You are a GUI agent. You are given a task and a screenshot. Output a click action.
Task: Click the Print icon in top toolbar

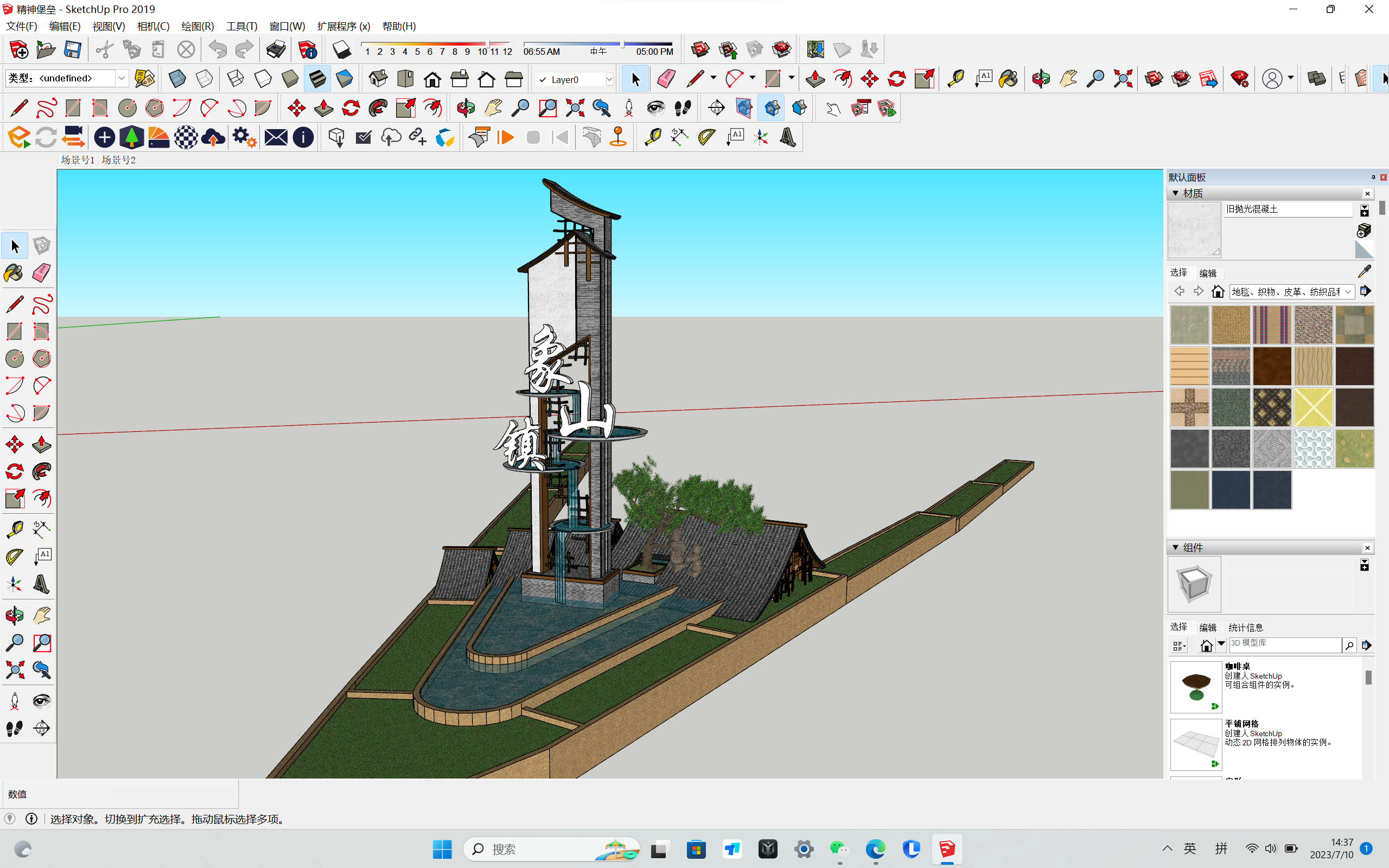tap(276, 50)
